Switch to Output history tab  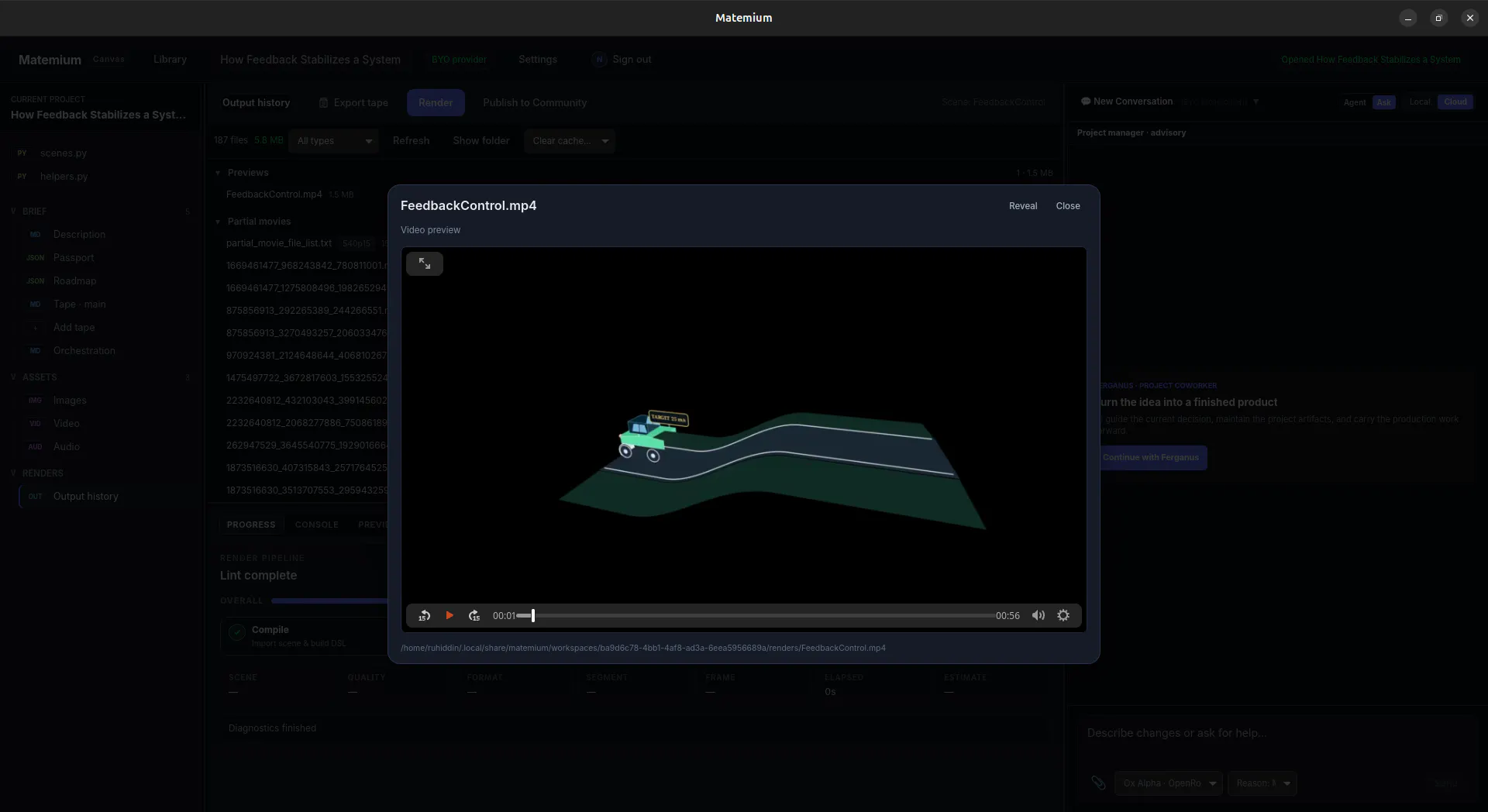pyautogui.click(x=256, y=102)
